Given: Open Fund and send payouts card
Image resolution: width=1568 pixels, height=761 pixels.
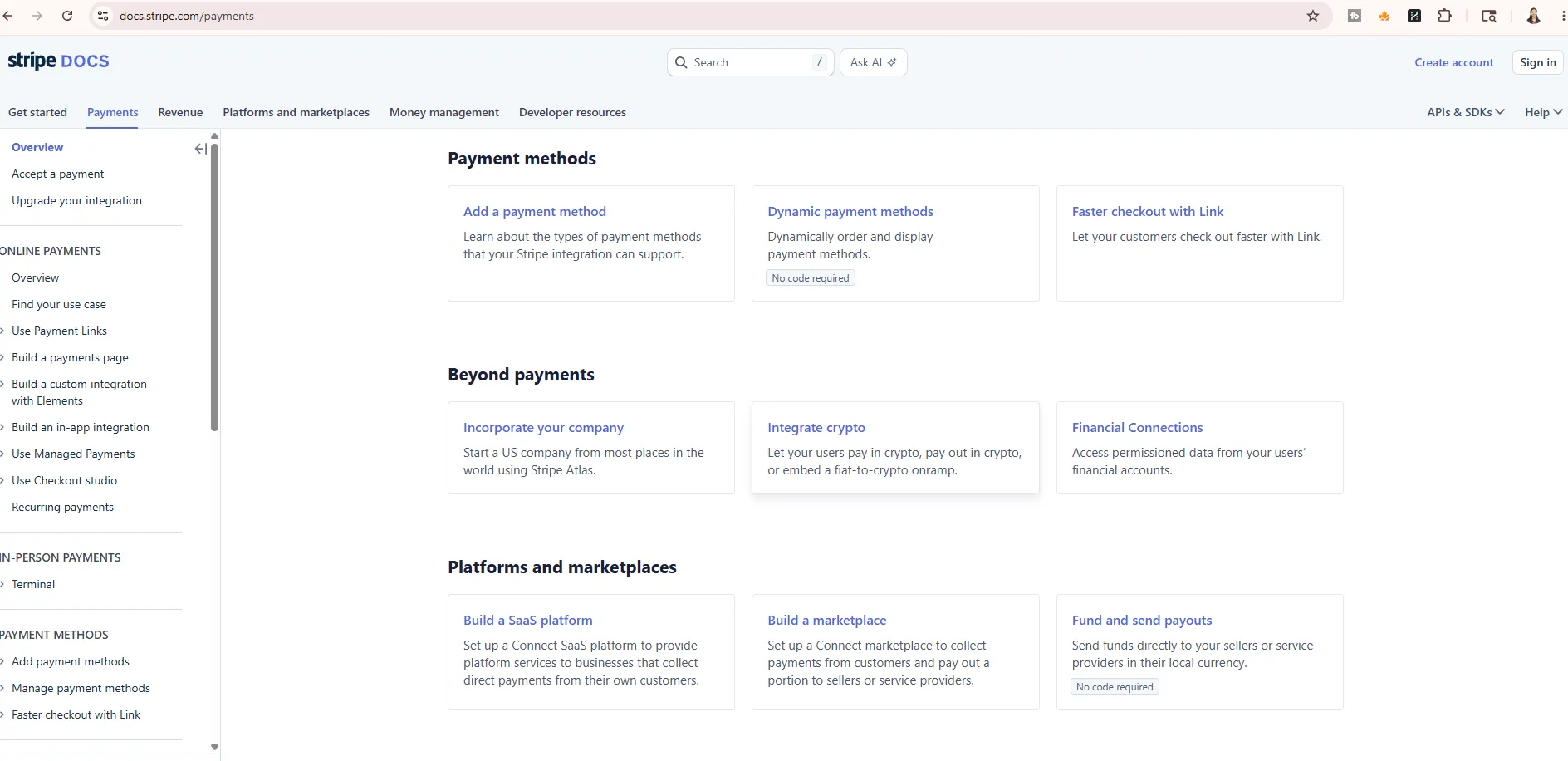Looking at the screenshot, I should [1199, 652].
